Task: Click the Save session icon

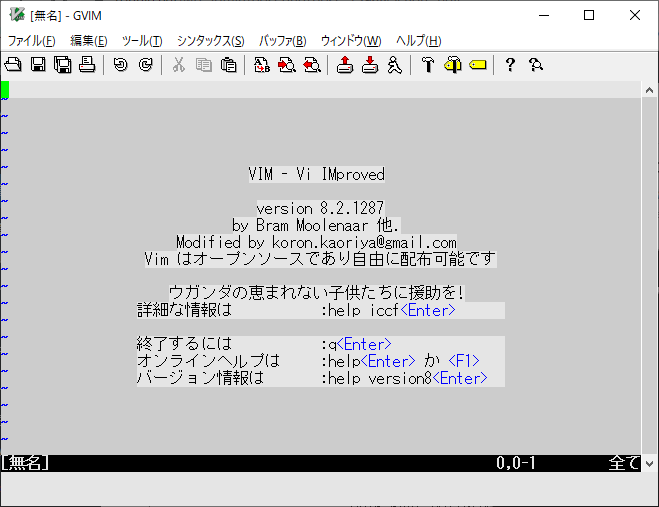Action: pyautogui.click(x=370, y=65)
